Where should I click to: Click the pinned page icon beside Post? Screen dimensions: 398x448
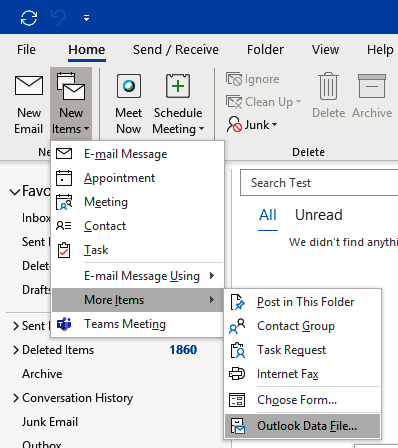click(x=238, y=302)
